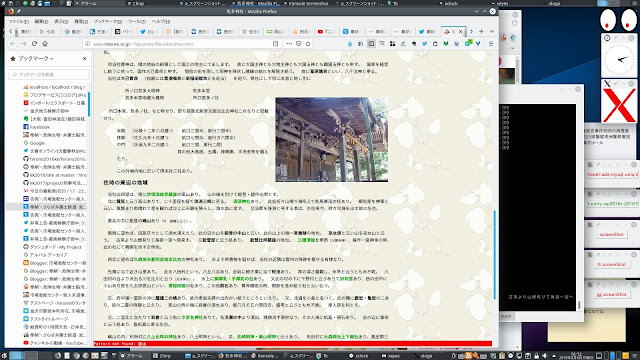Go to the Firefox home page
The width and height of the screenshot is (640, 360).
tap(45, 44)
